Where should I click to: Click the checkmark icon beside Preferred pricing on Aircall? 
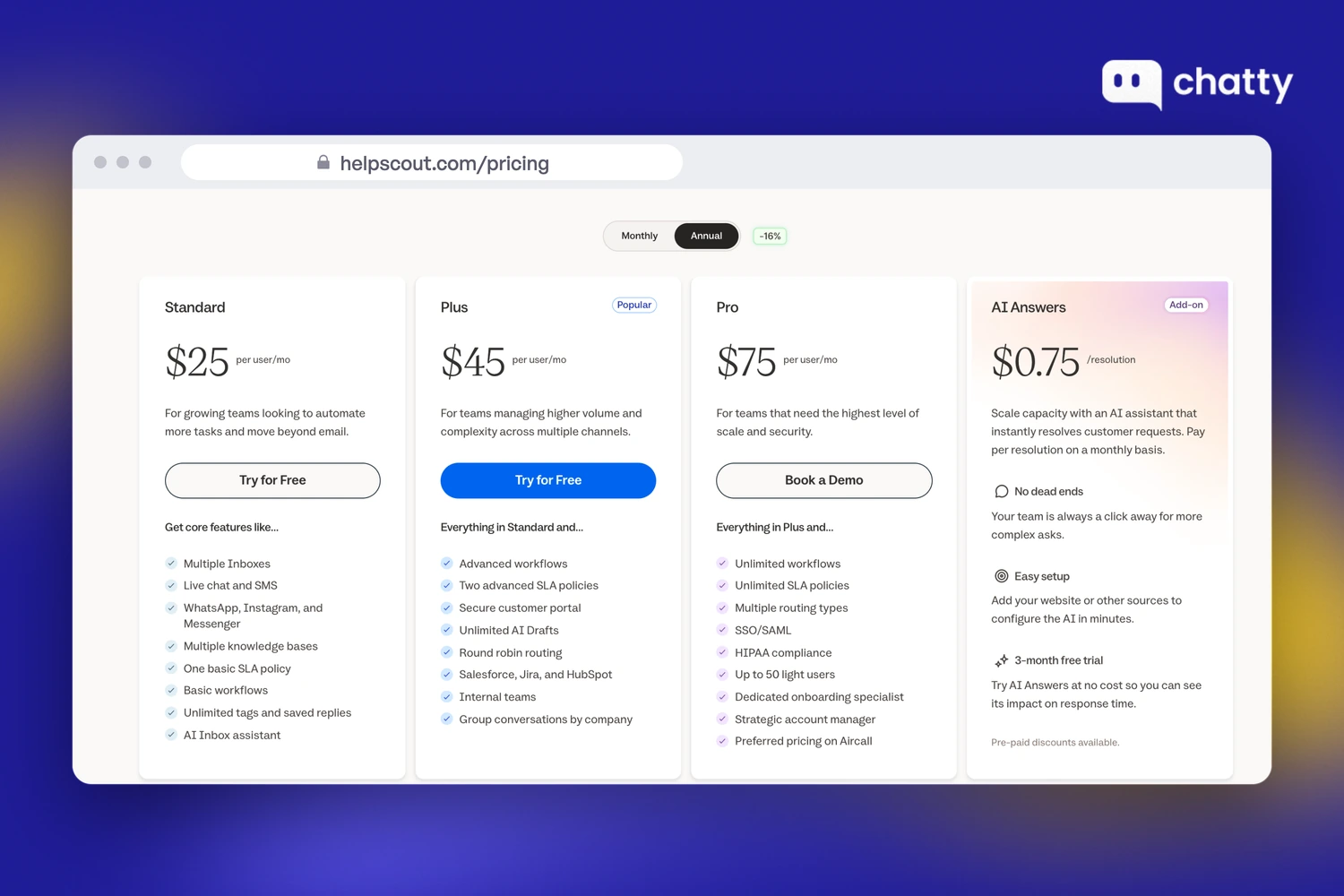tap(722, 741)
